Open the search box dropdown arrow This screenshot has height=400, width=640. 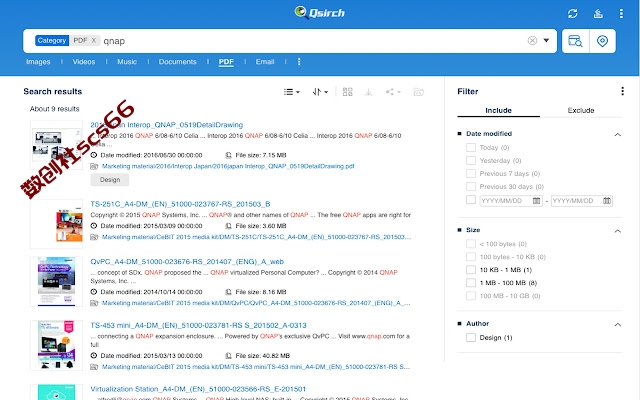[x=546, y=40]
